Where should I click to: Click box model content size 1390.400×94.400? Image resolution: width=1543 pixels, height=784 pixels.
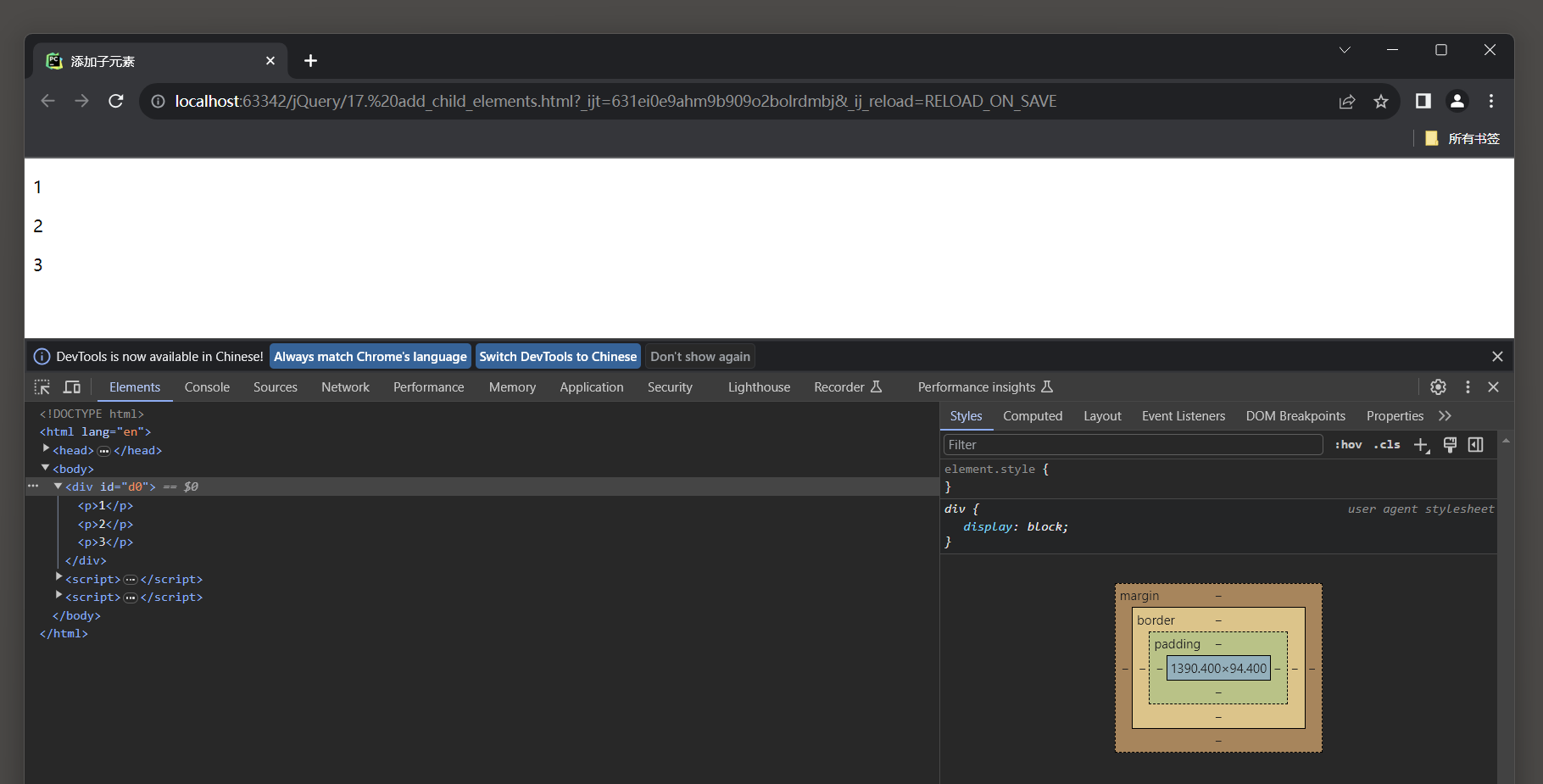pos(1218,669)
